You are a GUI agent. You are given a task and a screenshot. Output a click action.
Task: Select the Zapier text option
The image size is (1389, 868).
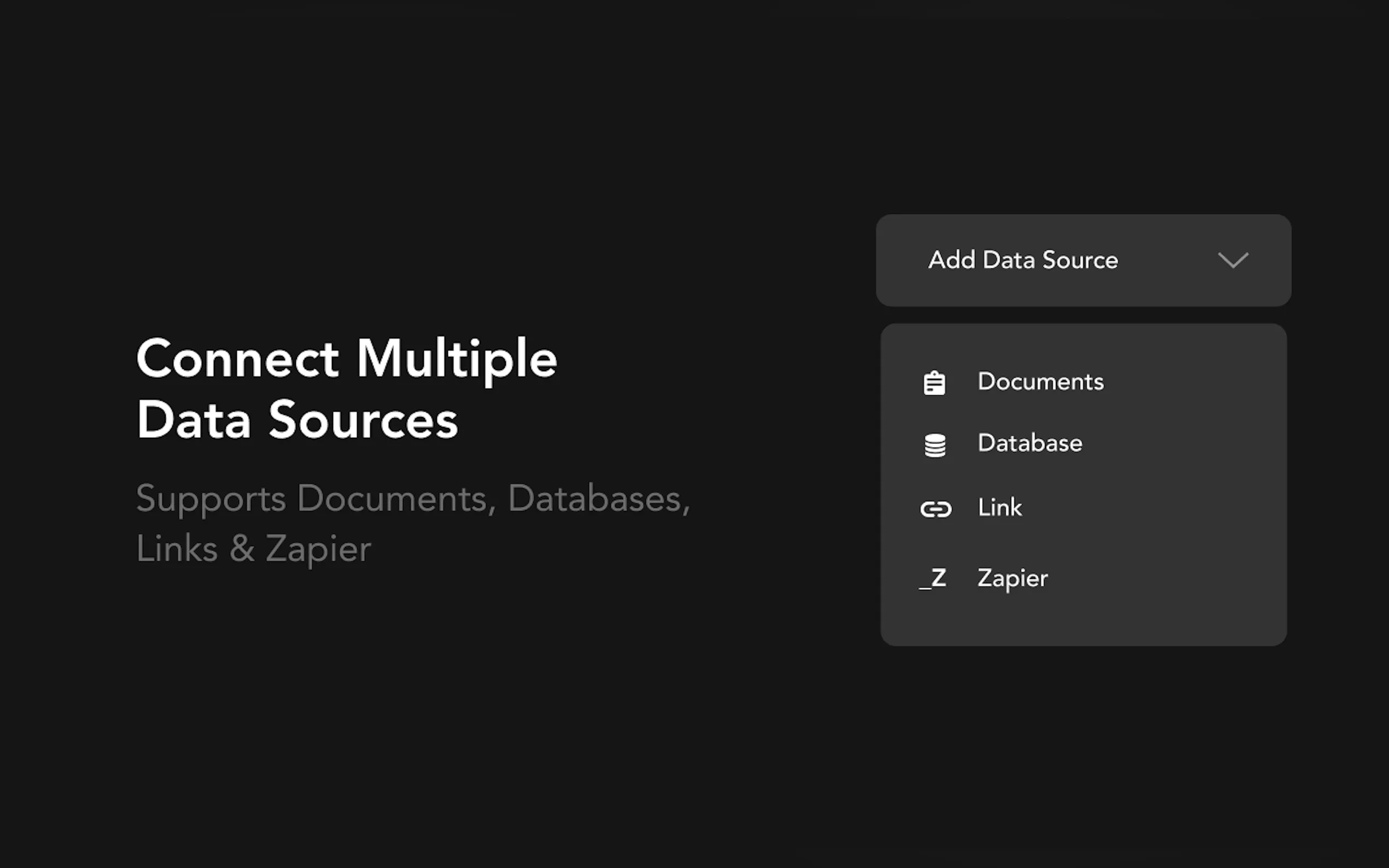point(1012,578)
